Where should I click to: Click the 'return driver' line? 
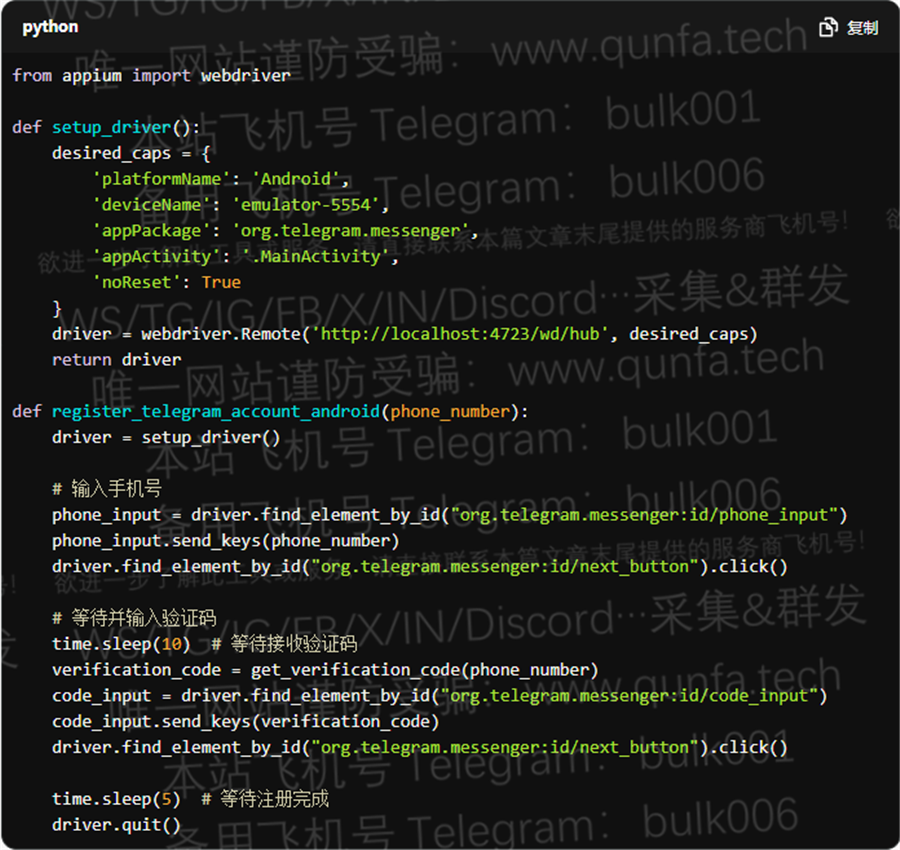pyautogui.click(x=117, y=360)
